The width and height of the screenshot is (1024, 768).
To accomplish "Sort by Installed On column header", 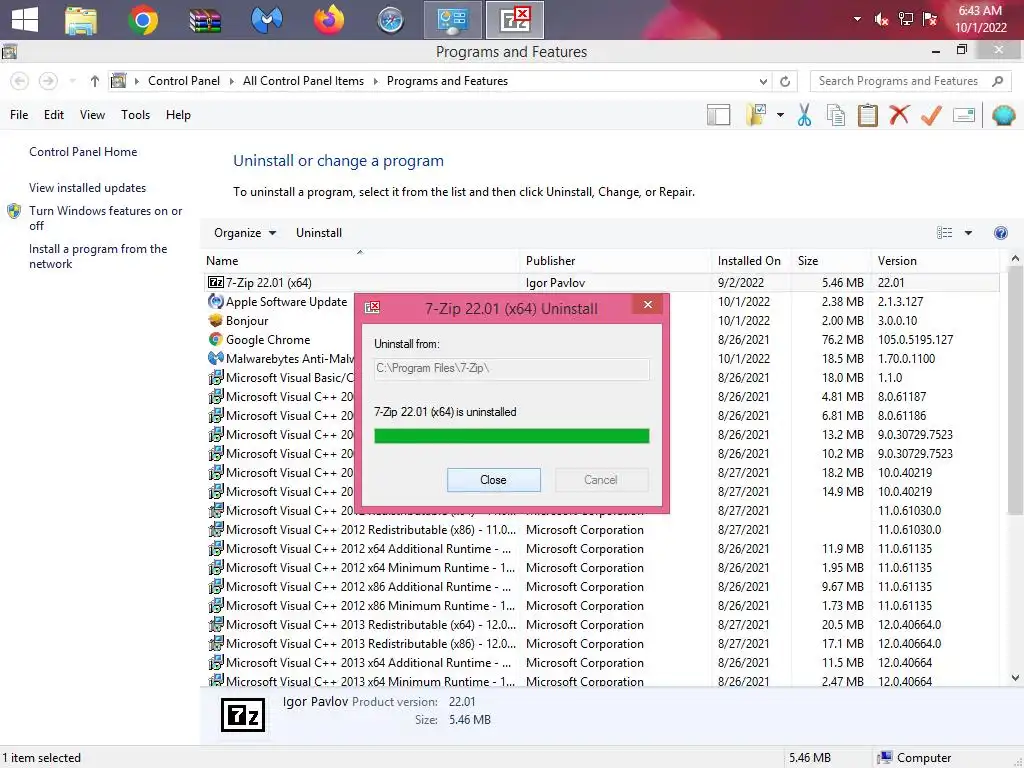I will [751, 261].
